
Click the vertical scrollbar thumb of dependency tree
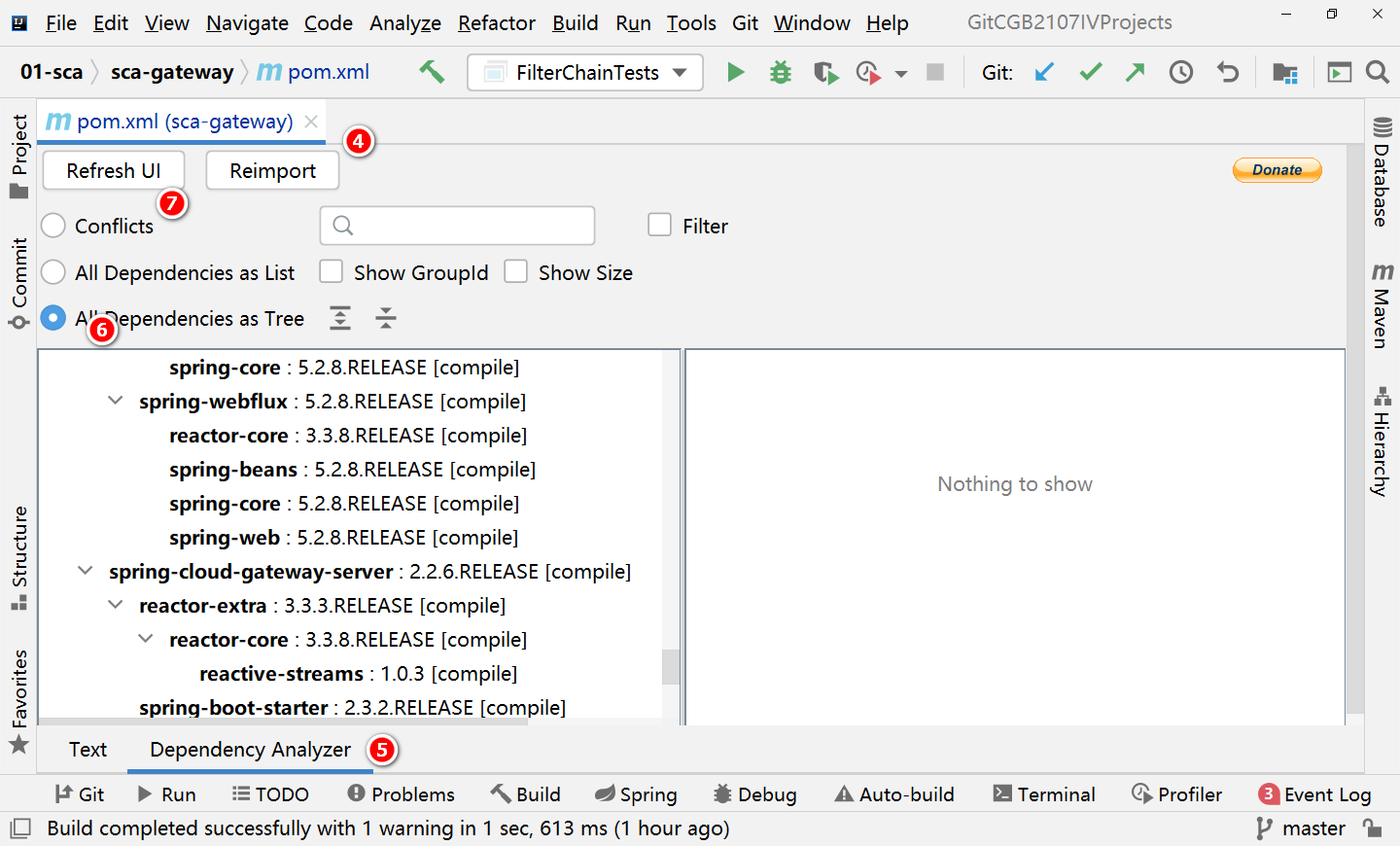671,667
